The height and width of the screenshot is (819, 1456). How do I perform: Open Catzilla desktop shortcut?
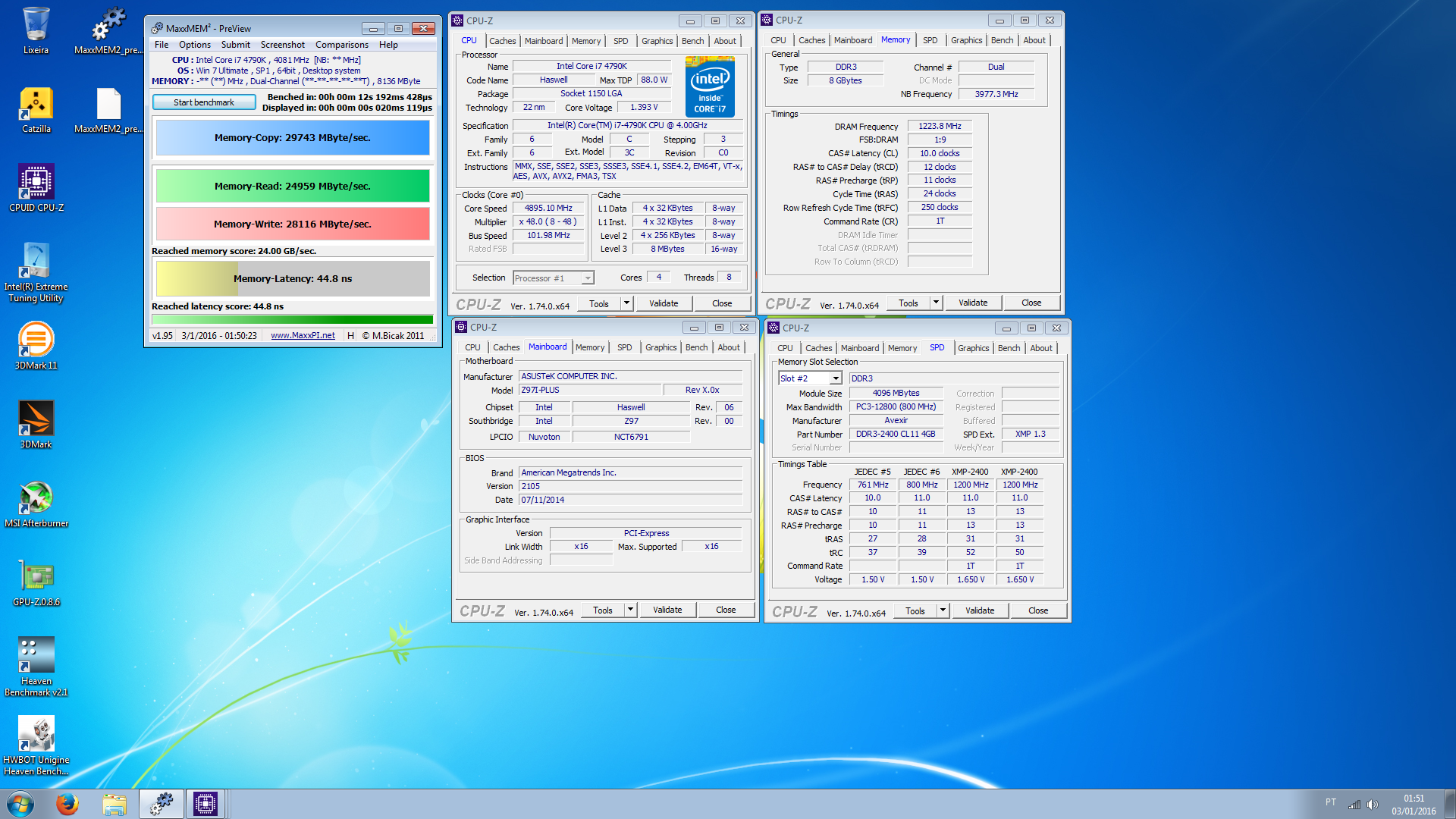pos(36,110)
